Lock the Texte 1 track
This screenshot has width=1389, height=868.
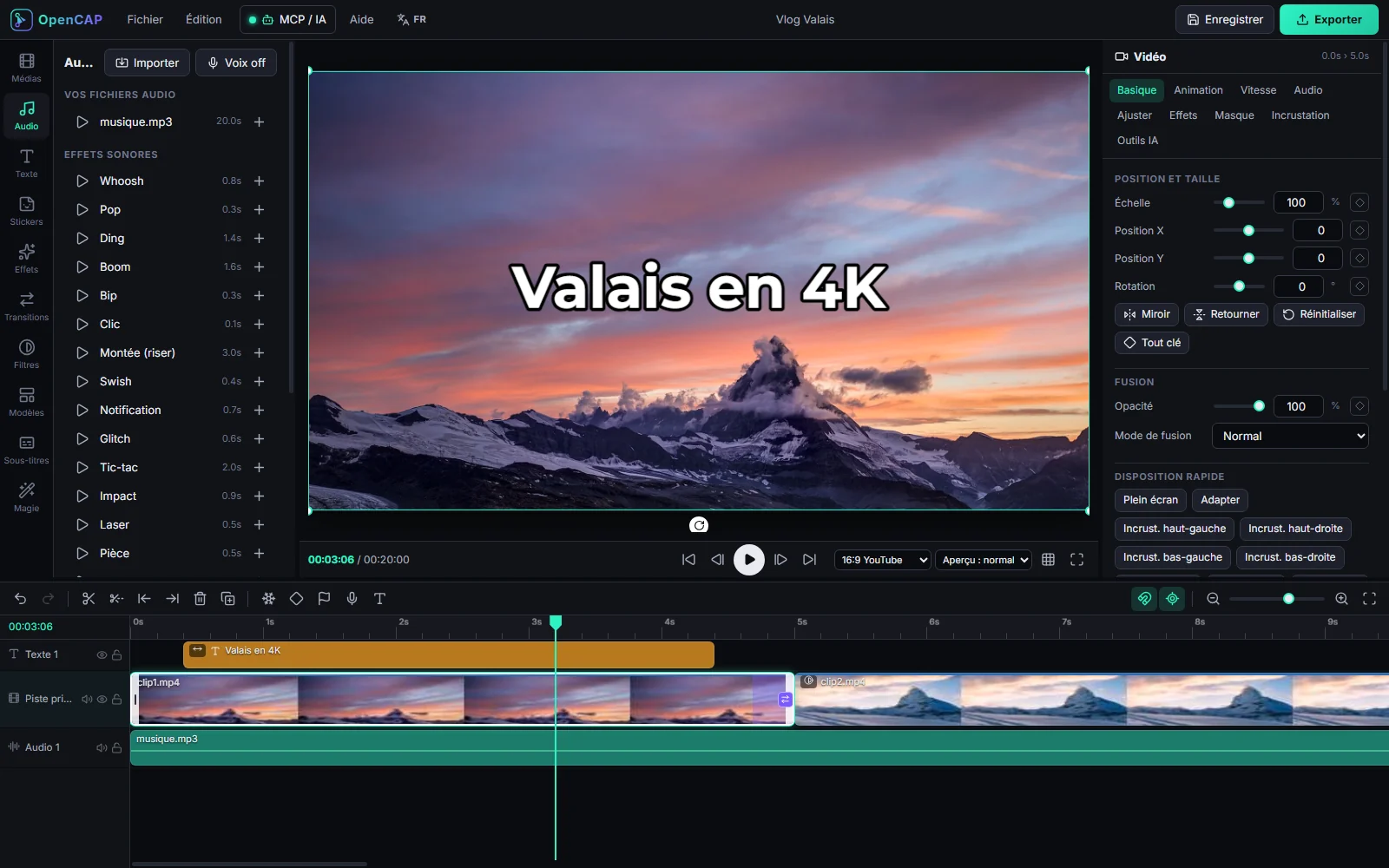pyautogui.click(x=116, y=654)
